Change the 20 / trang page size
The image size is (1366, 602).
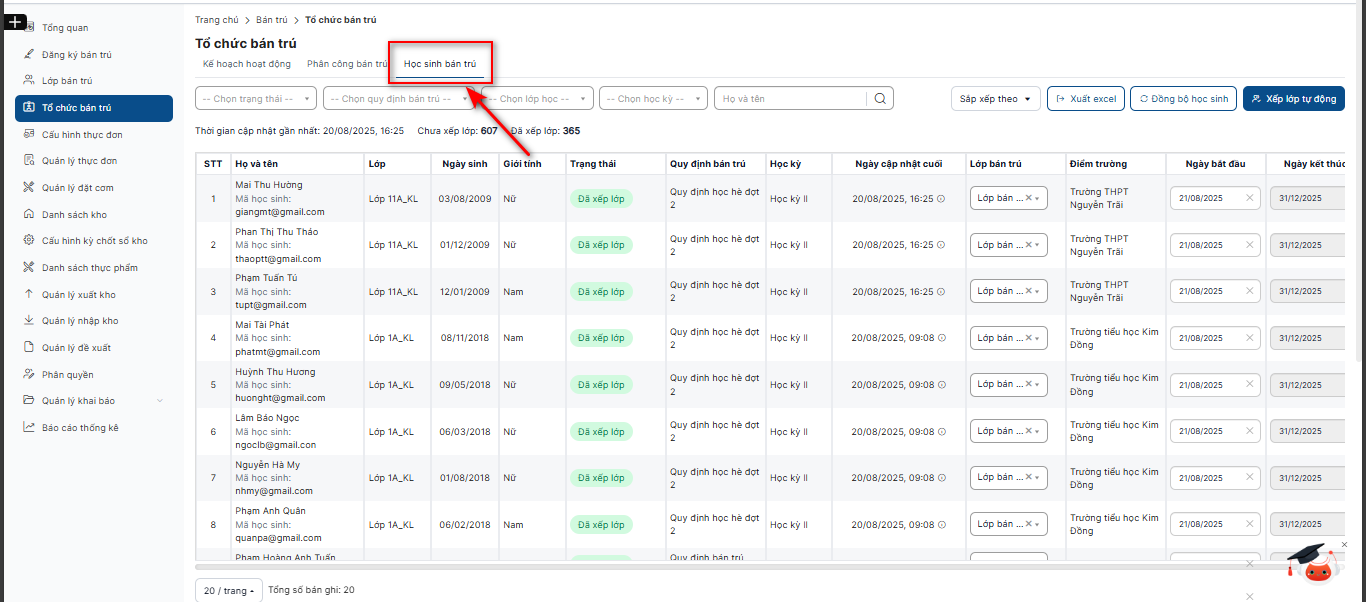[228, 591]
